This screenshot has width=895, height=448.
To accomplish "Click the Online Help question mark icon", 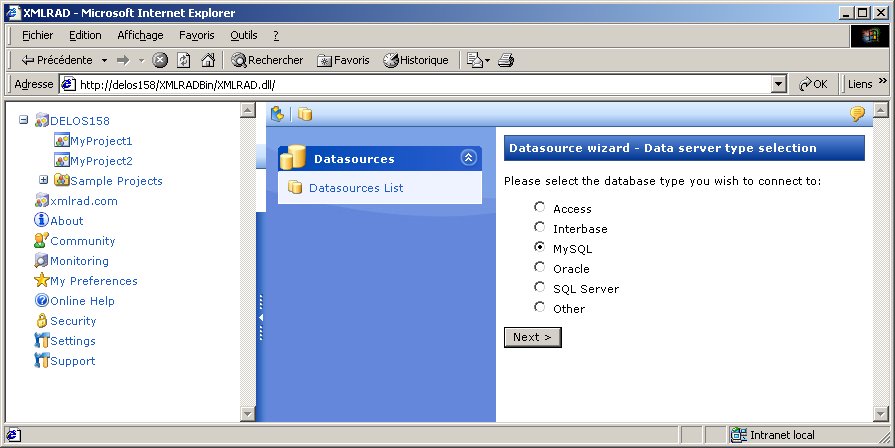I will (x=42, y=301).
